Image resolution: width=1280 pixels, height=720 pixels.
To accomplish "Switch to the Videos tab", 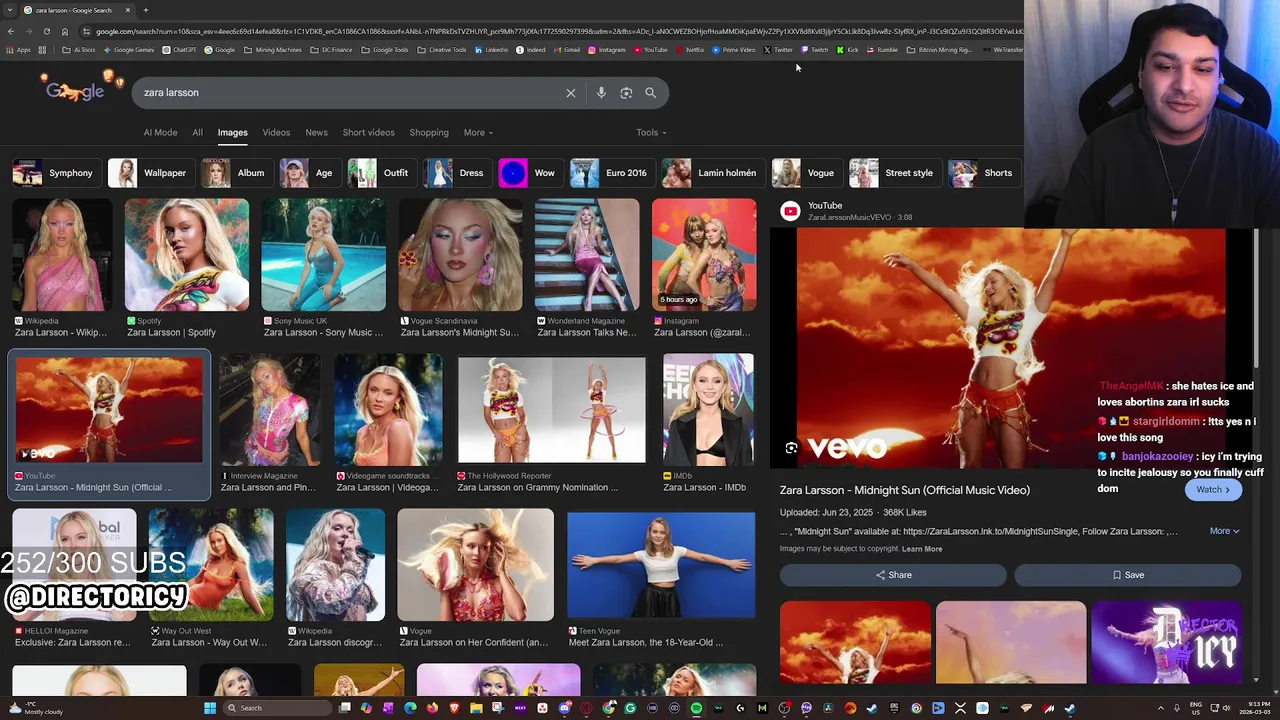I will pos(276,132).
